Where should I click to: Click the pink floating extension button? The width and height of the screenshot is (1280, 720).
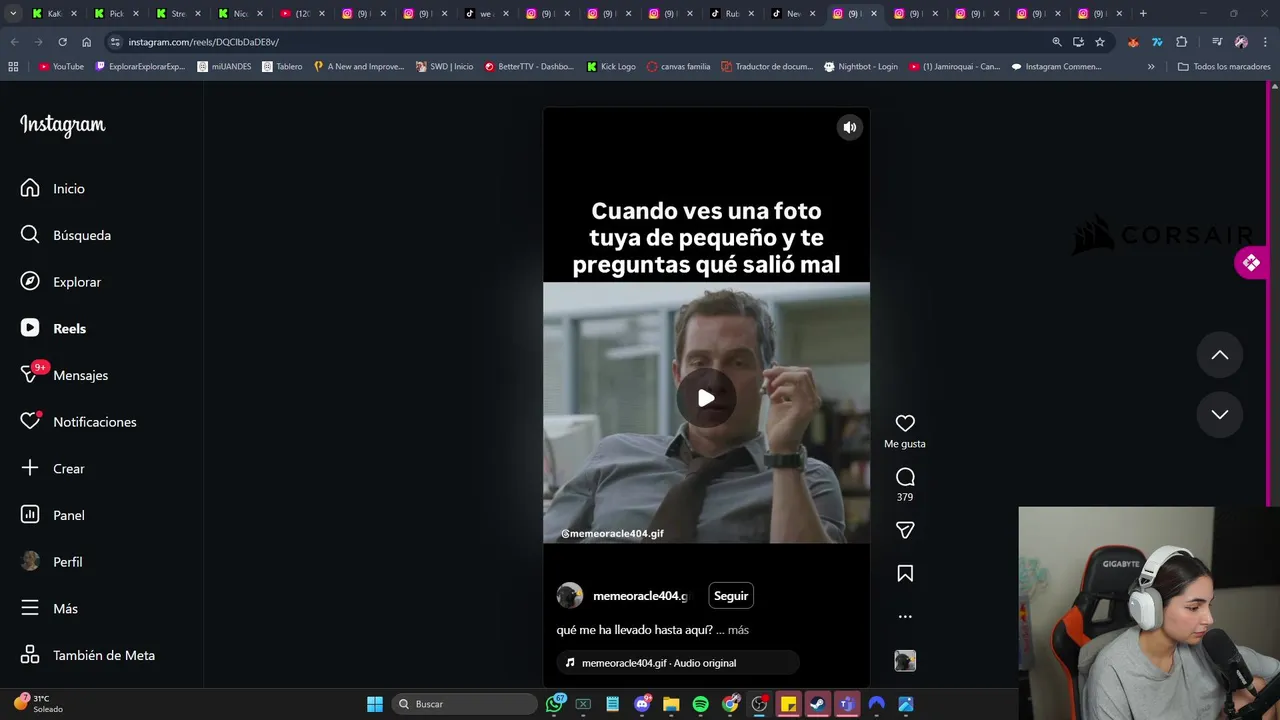[x=1251, y=263]
